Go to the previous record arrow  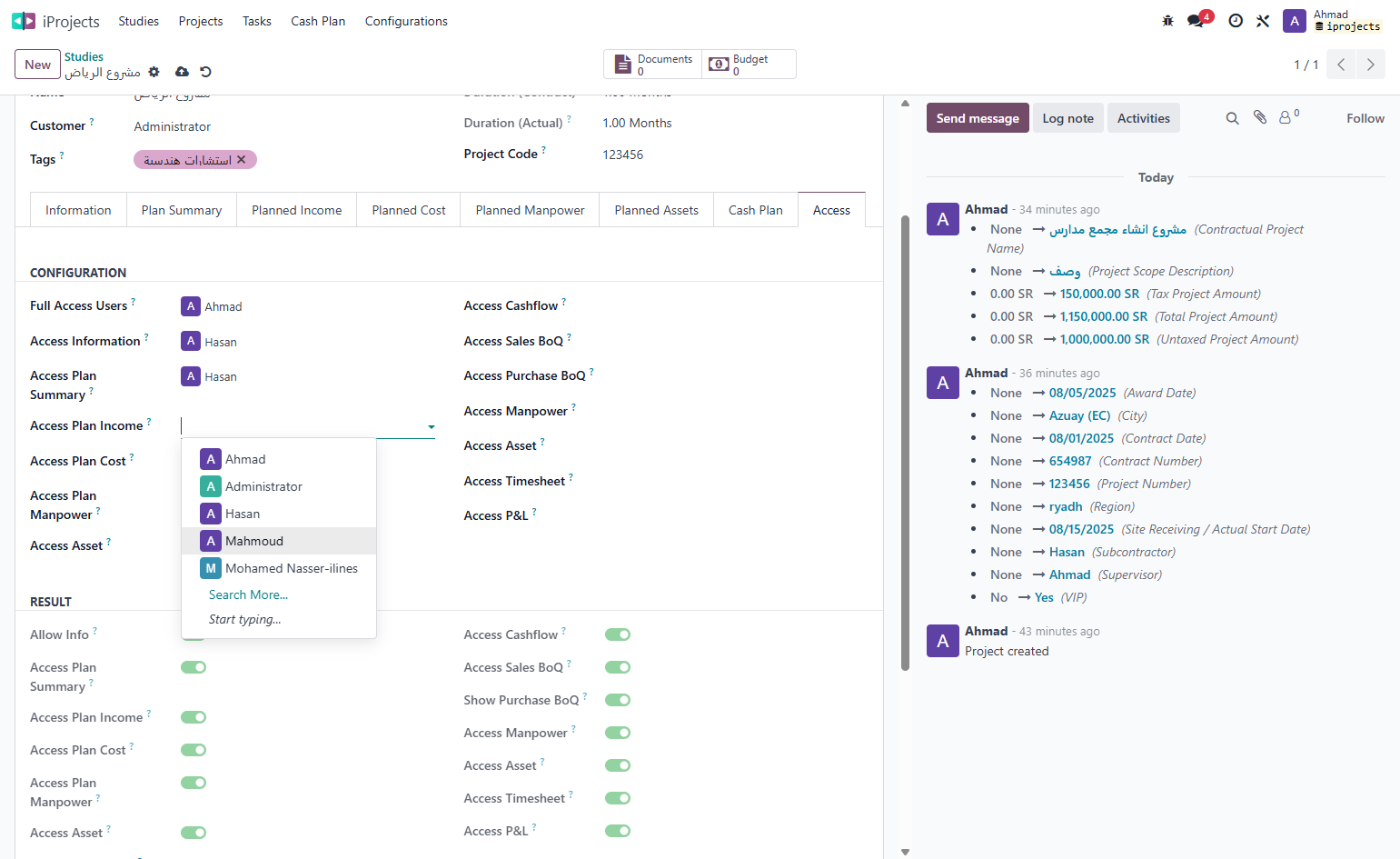[1341, 65]
